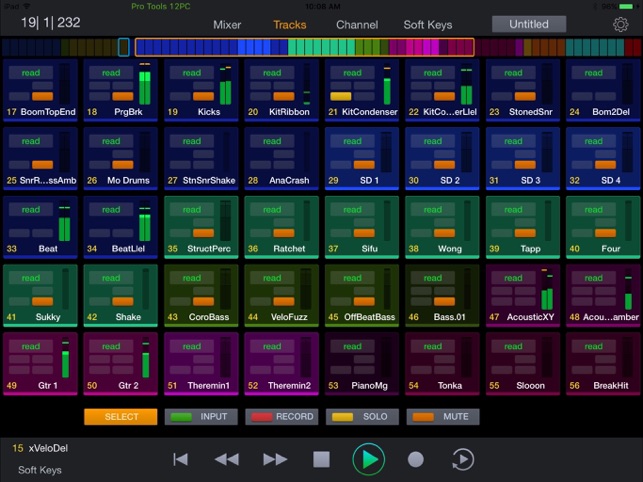Viewport: 643px width, 482px height.
Task: Click the orange SELECT mode button
Action: pos(120,416)
